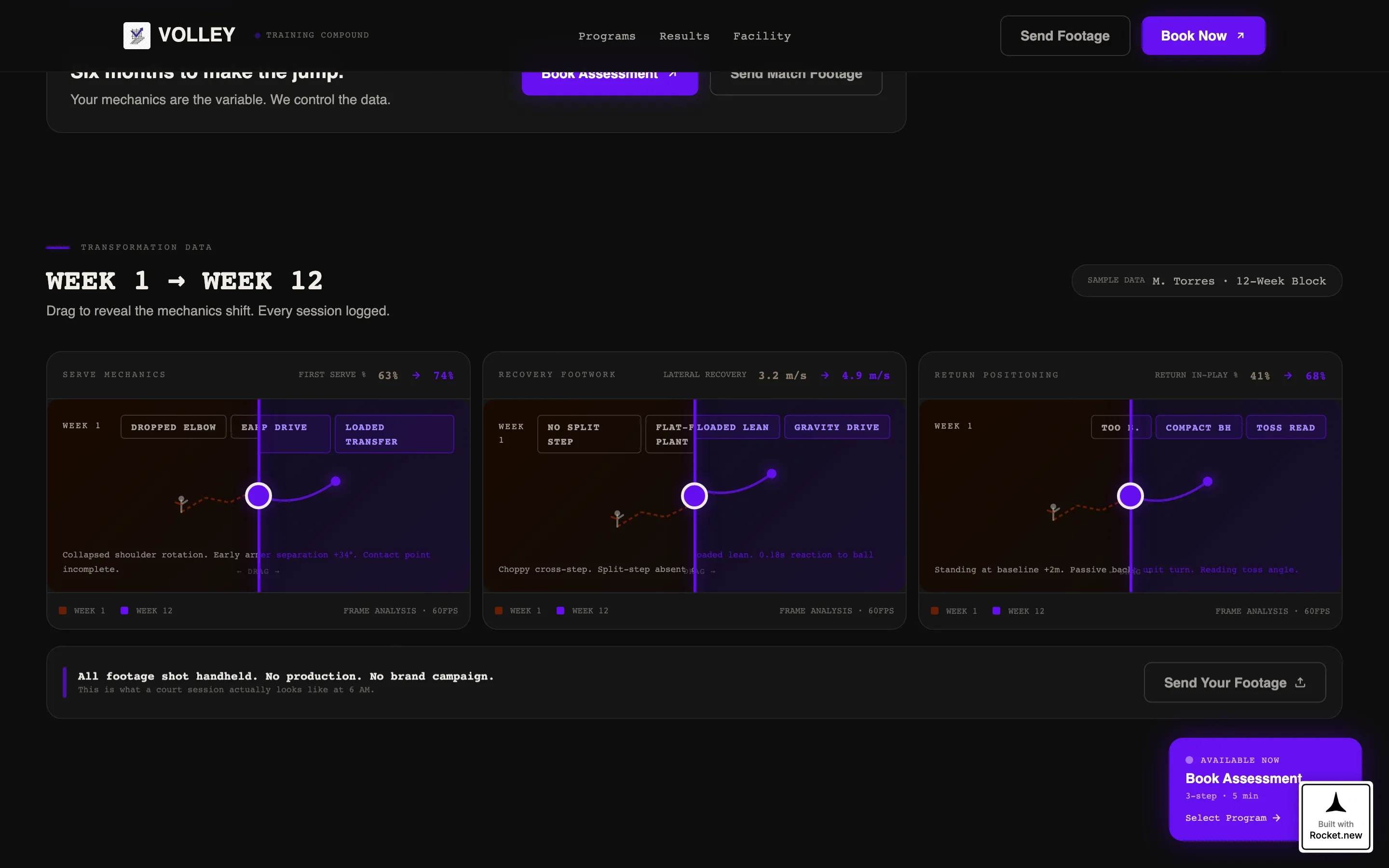The height and width of the screenshot is (868, 1389).
Task: Select the Toss Read tag
Action: [x=1286, y=427]
